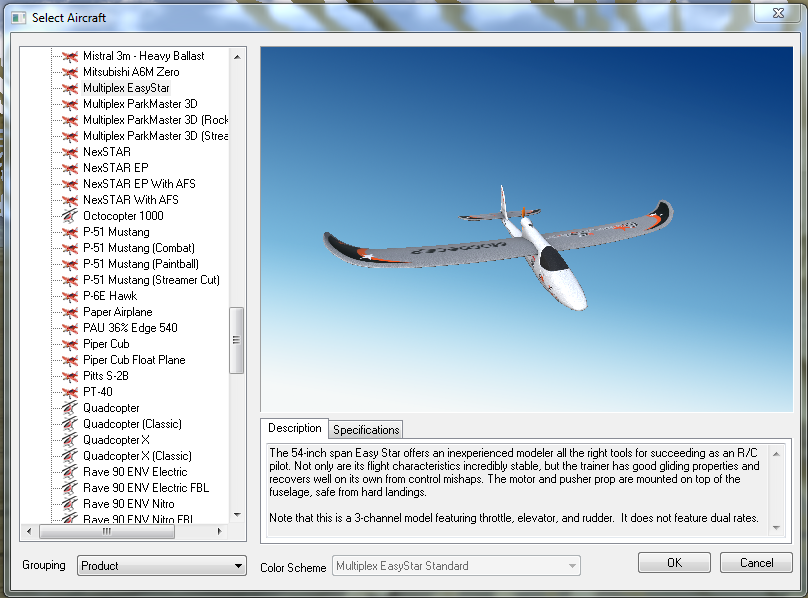Click the aircraft list horizontal scrollbar thumb

click(107, 531)
